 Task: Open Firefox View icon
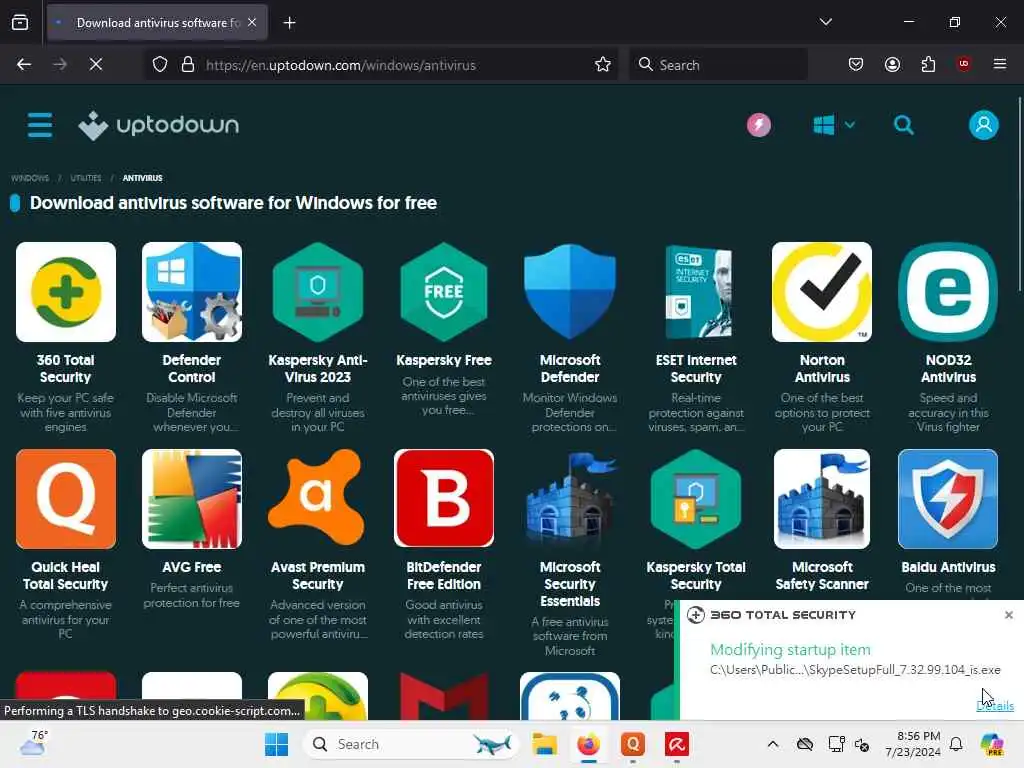pos(20,23)
